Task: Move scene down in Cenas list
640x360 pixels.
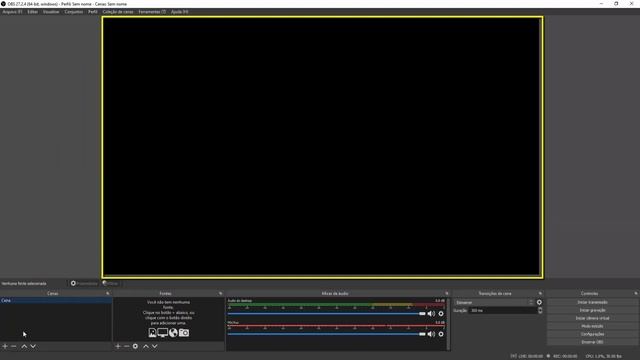Action: 33,346
